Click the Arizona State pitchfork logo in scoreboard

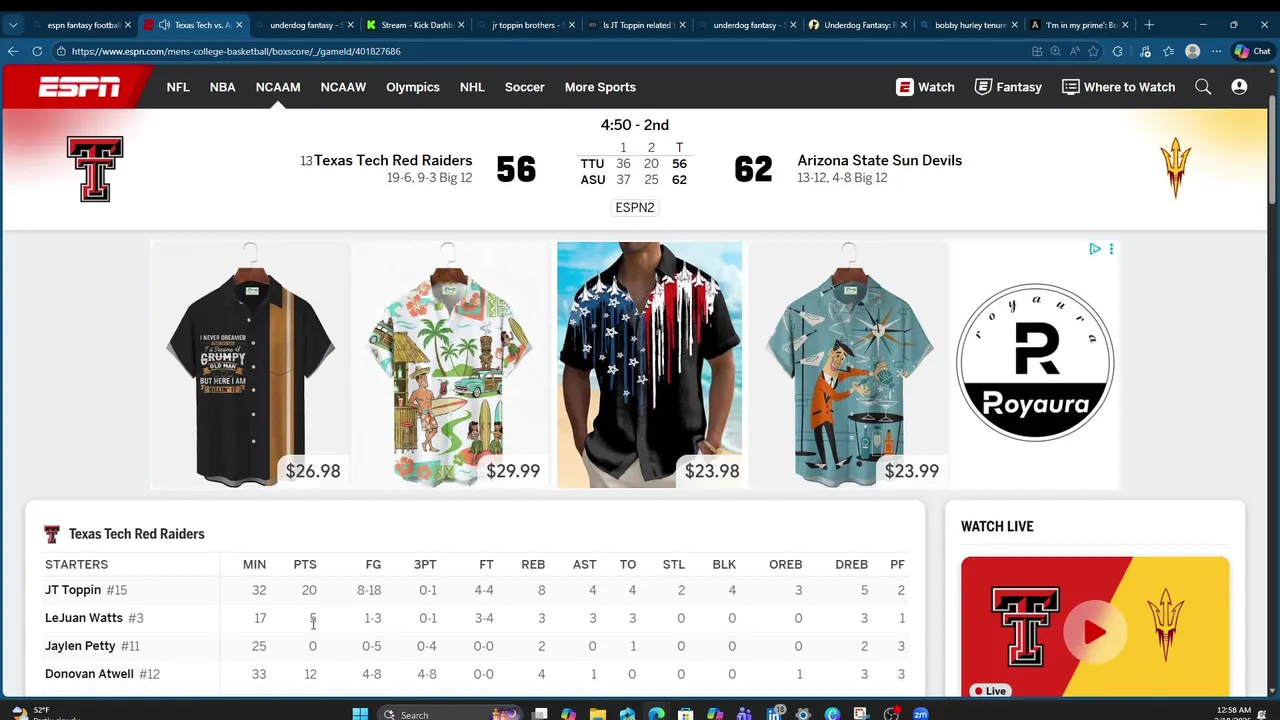coord(1175,168)
